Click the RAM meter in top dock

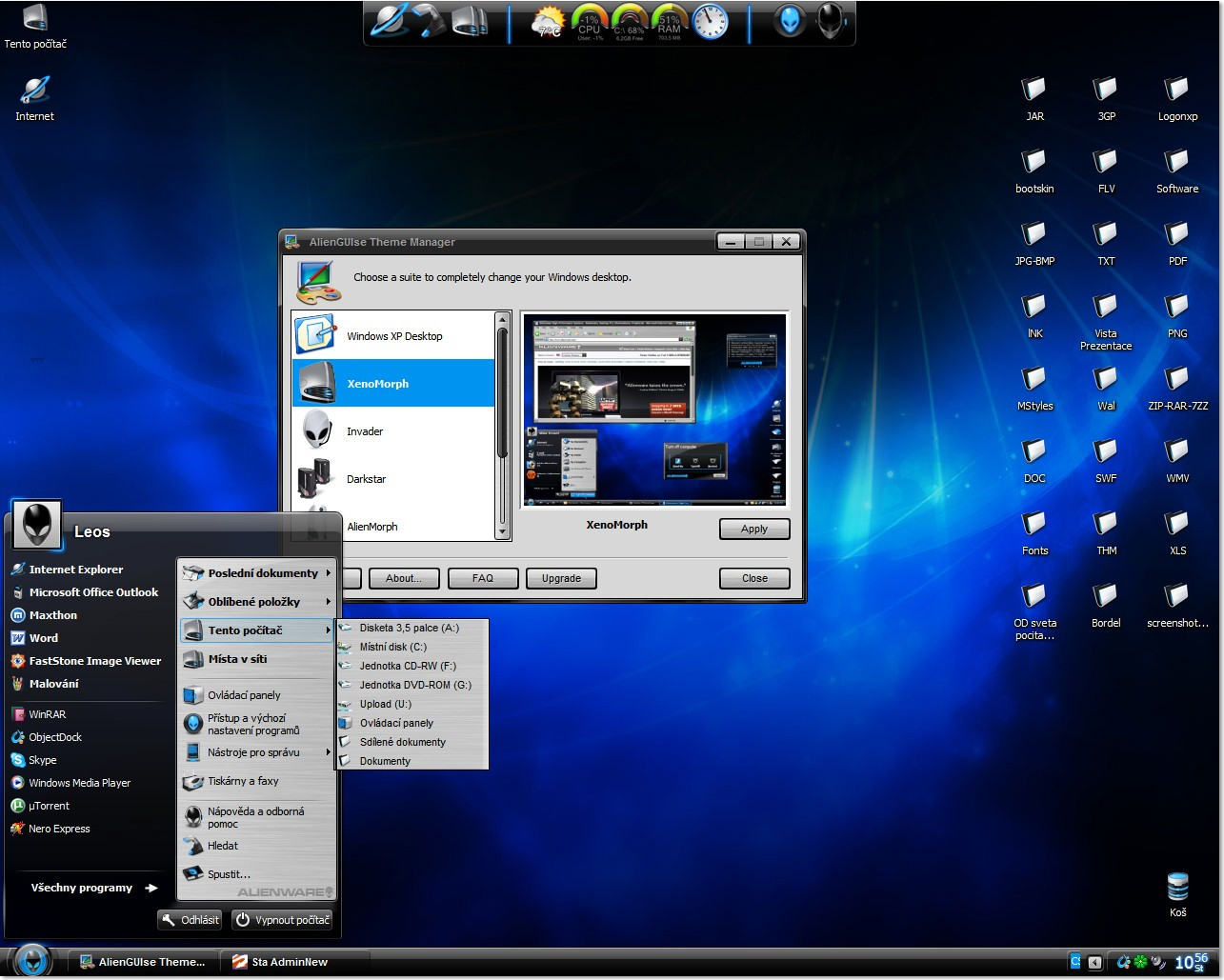(670, 23)
